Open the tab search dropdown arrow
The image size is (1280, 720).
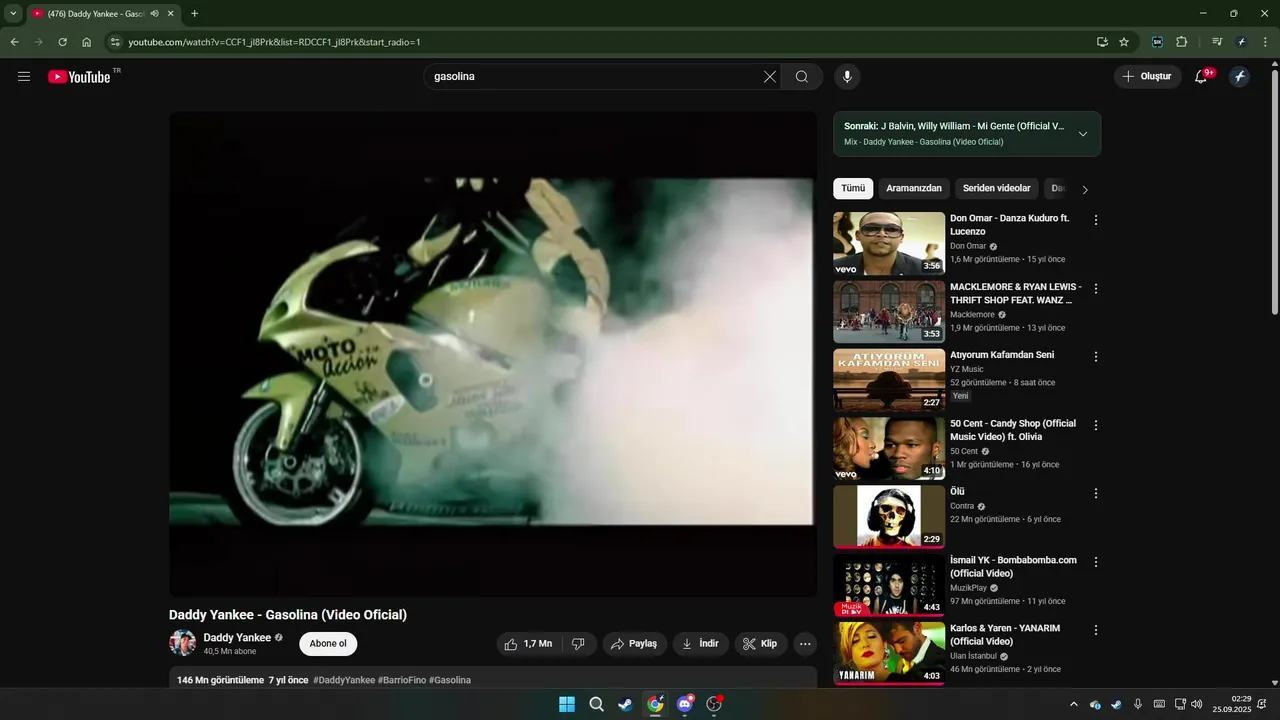[13, 13]
